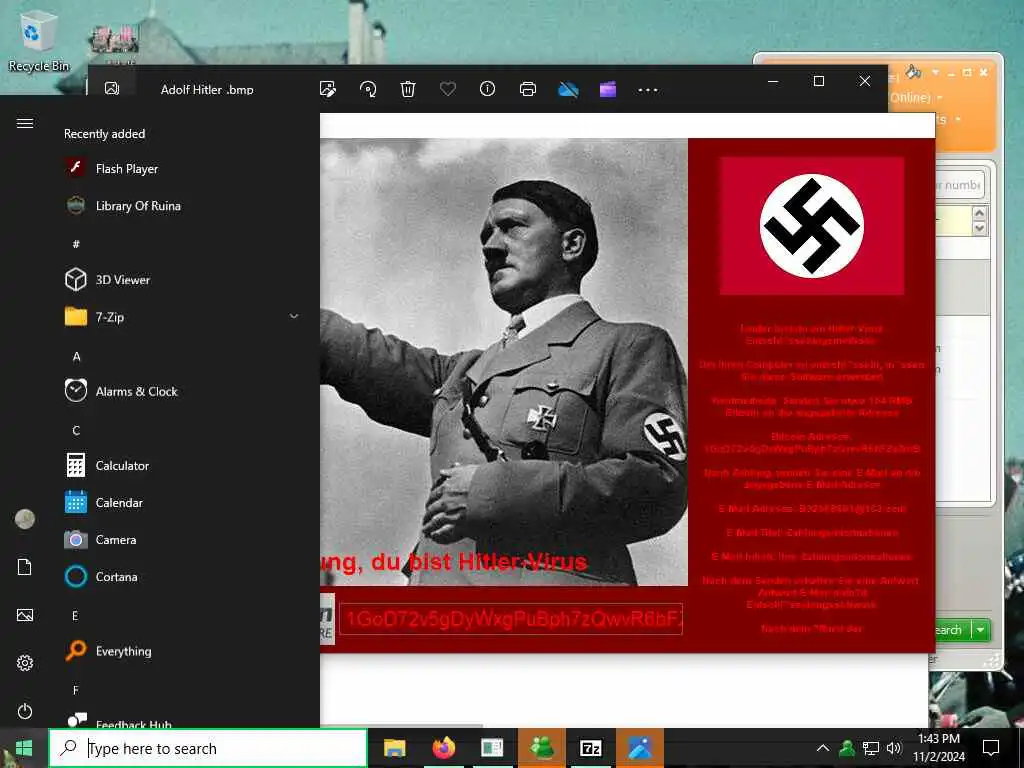Viewport: 1024px width, 768px height.
Task: Launch Firefox from the taskbar
Action: click(x=443, y=748)
